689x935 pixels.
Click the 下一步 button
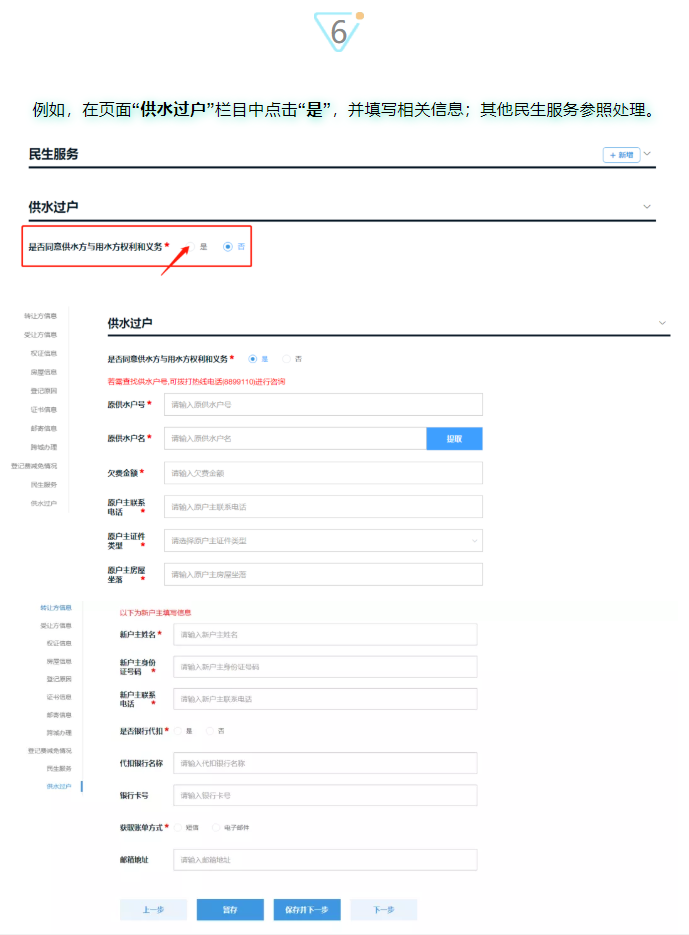383,910
